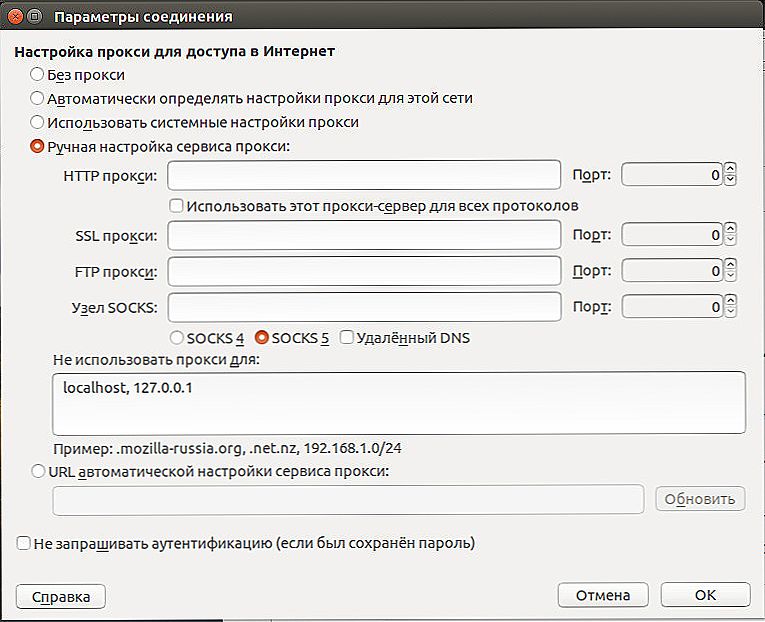Screen dimensions: 765x622
Task: Click the 'Не использовать прокси для' text area
Action: click(399, 403)
